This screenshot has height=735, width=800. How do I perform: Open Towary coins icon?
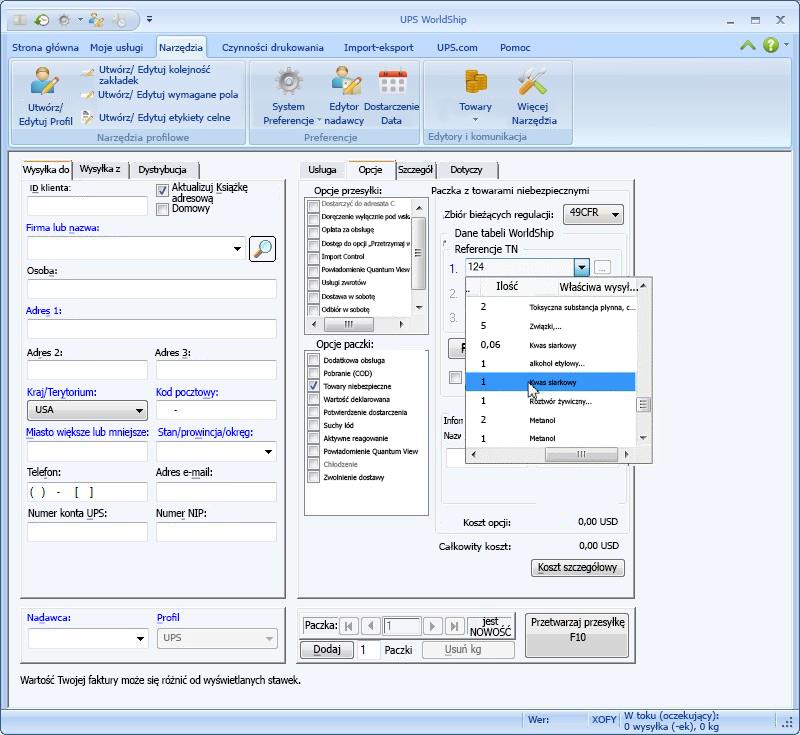pos(476,82)
